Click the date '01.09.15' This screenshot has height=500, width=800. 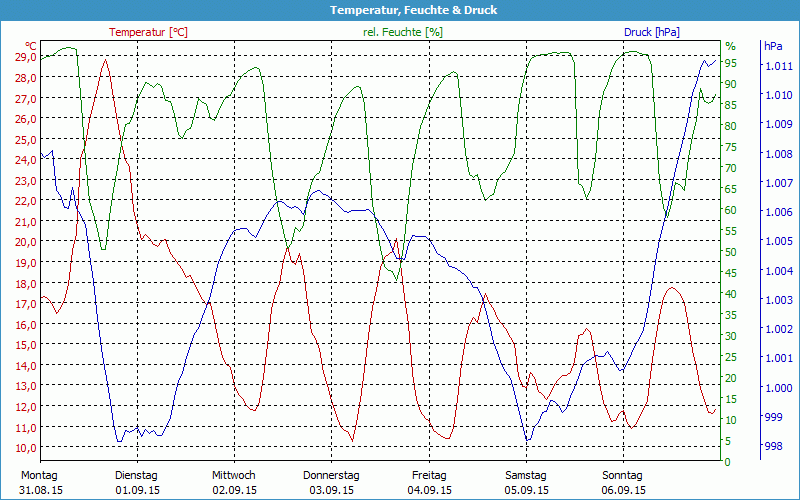click(x=138, y=490)
